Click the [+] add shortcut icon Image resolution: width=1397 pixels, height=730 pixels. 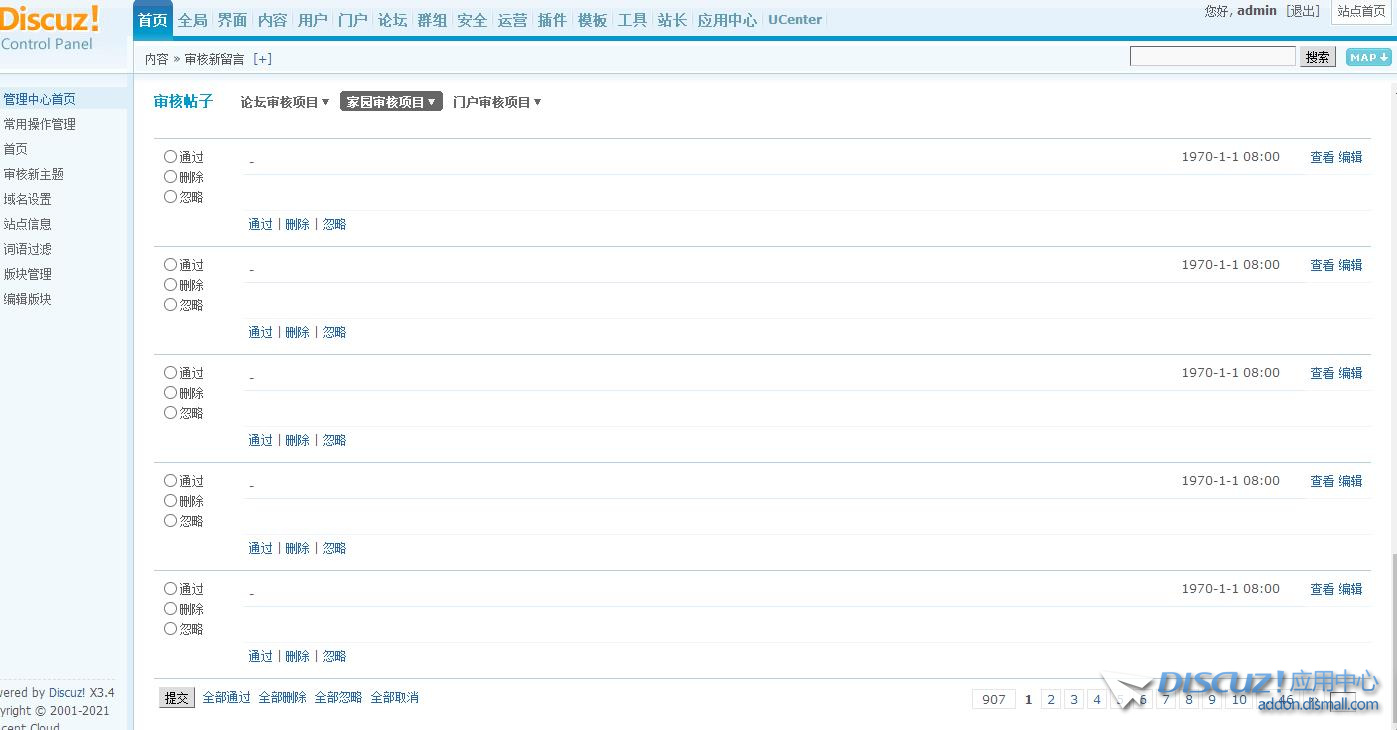click(x=262, y=59)
